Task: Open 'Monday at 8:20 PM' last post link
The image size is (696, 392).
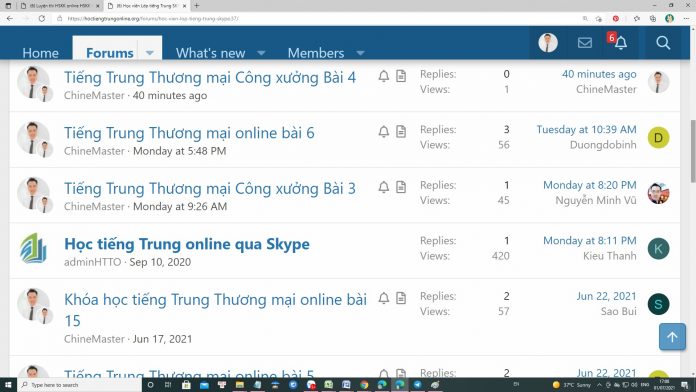Action: (589, 185)
